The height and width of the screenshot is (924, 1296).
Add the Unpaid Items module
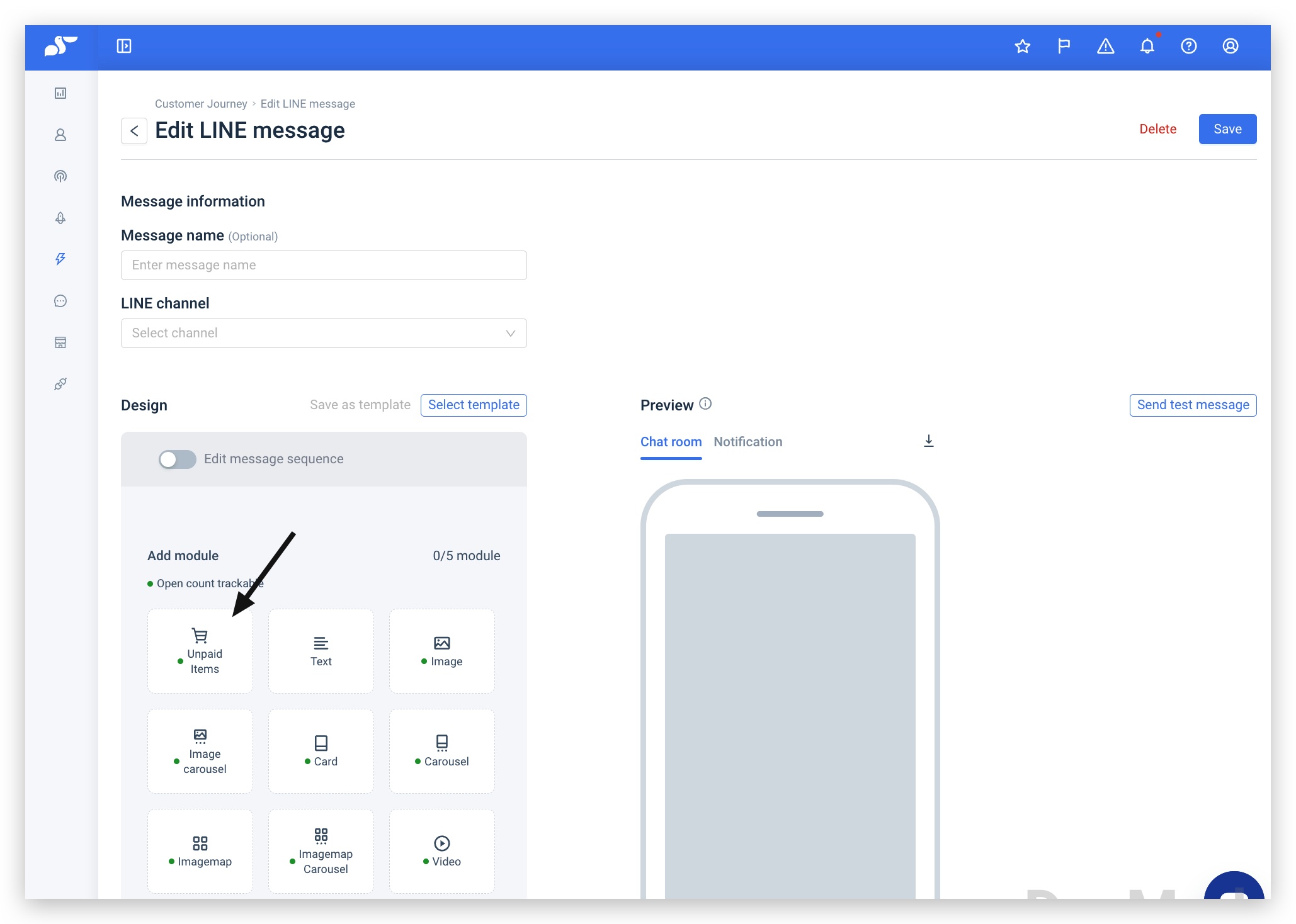200,651
